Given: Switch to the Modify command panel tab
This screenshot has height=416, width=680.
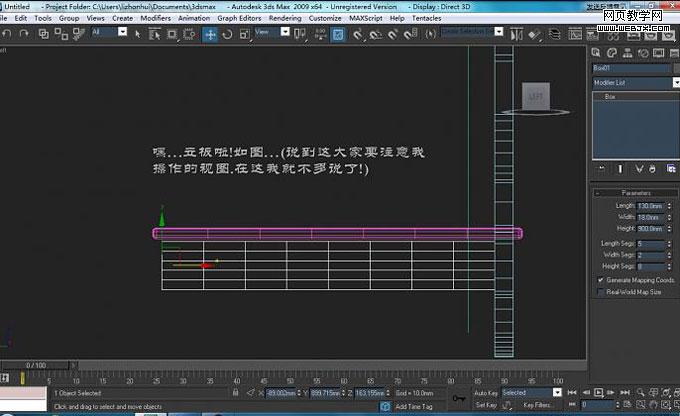Looking at the screenshot, I should point(612,53).
